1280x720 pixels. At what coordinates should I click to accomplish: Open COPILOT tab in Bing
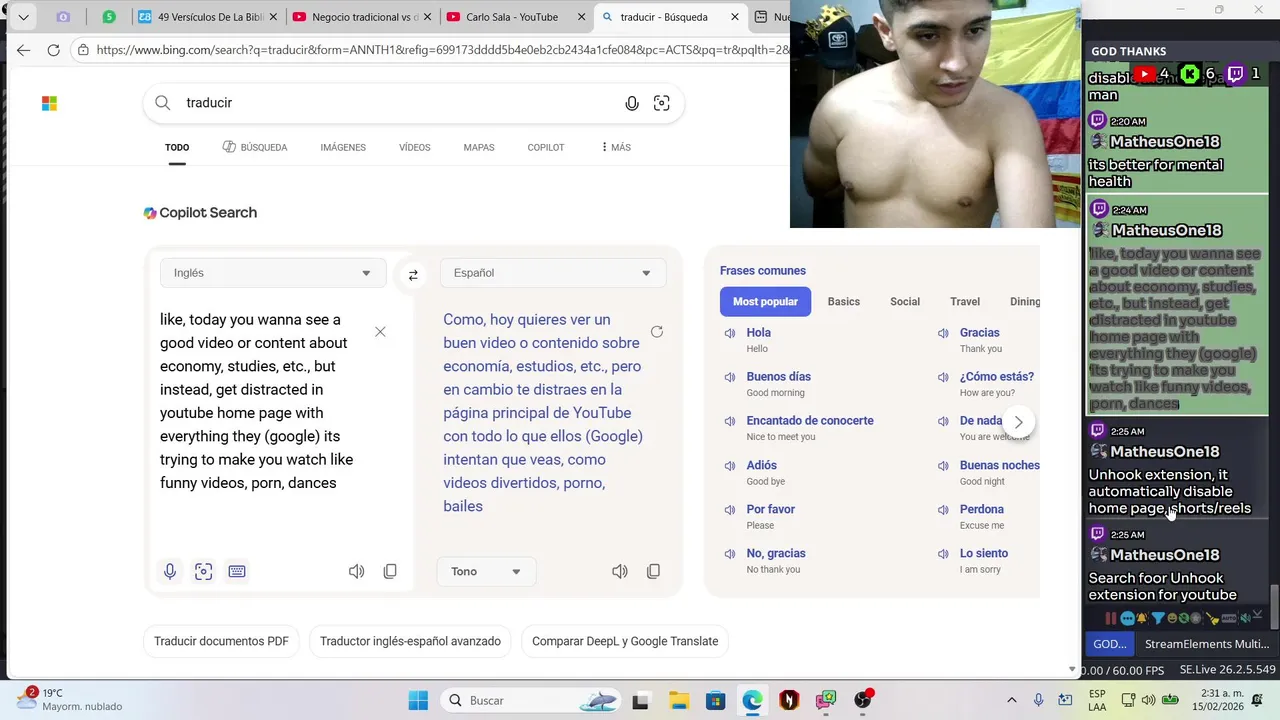(x=546, y=147)
